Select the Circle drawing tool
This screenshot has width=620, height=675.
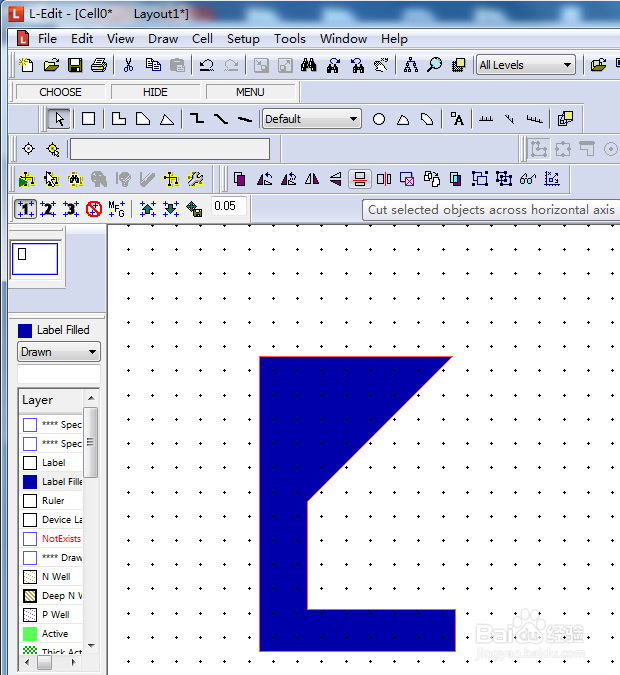coord(379,119)
